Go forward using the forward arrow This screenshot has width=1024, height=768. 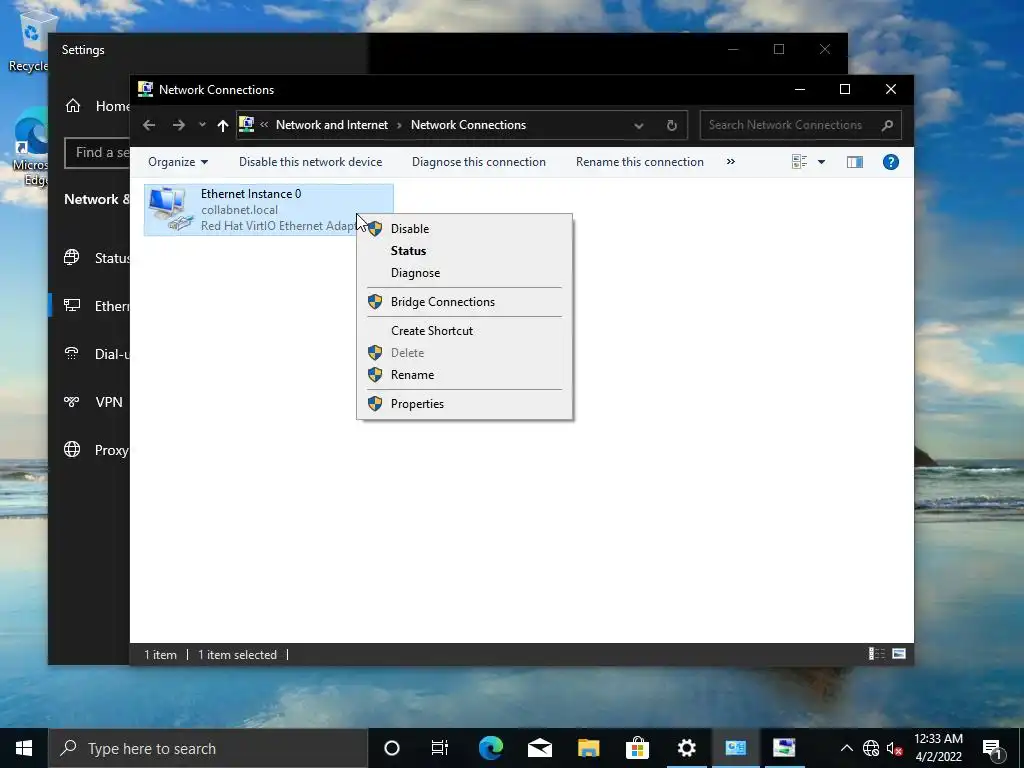(178, 125)
